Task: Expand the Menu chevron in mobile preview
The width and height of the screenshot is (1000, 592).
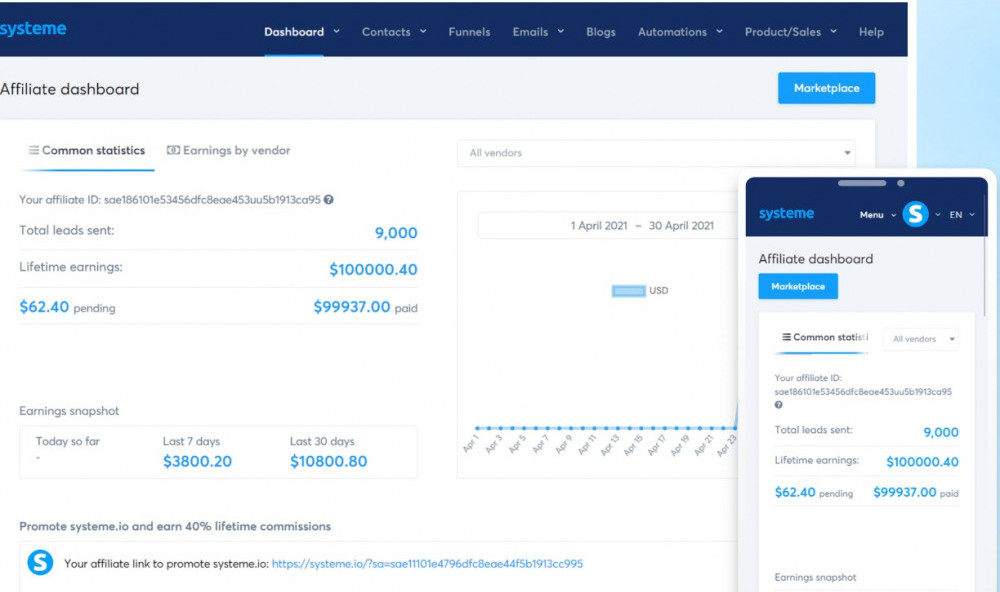Action: (893, 215)
